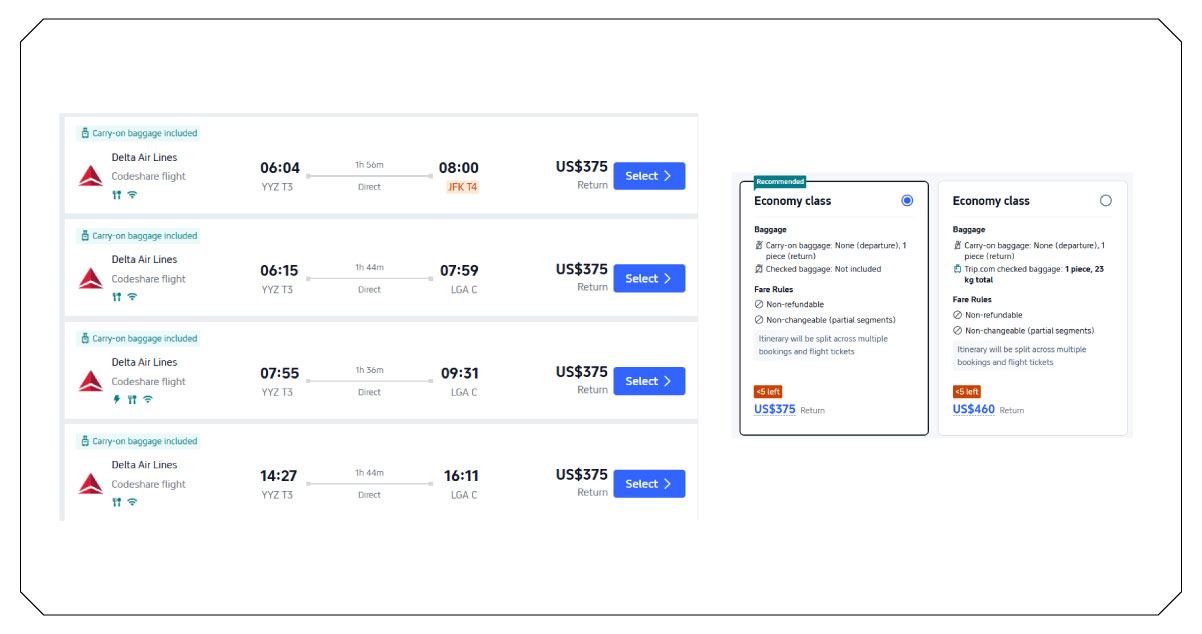1202x634 pixels.
Task: Select the US$375 Economy class radio button
Action: (x=907, y=201)
